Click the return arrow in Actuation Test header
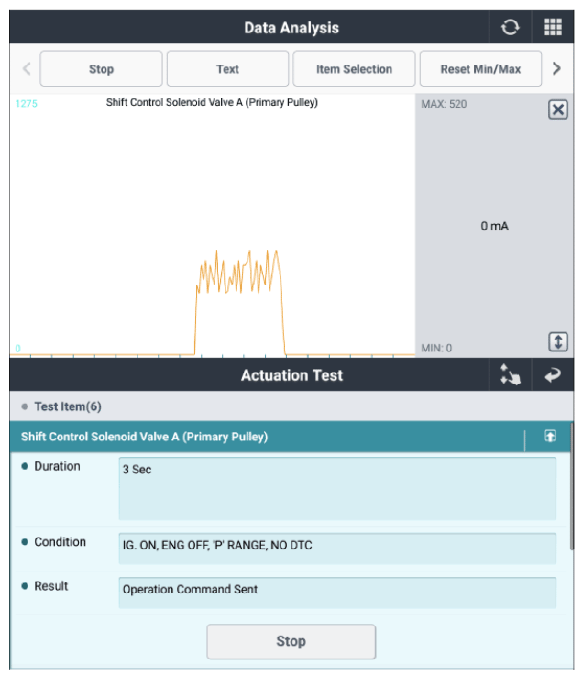 552,375
